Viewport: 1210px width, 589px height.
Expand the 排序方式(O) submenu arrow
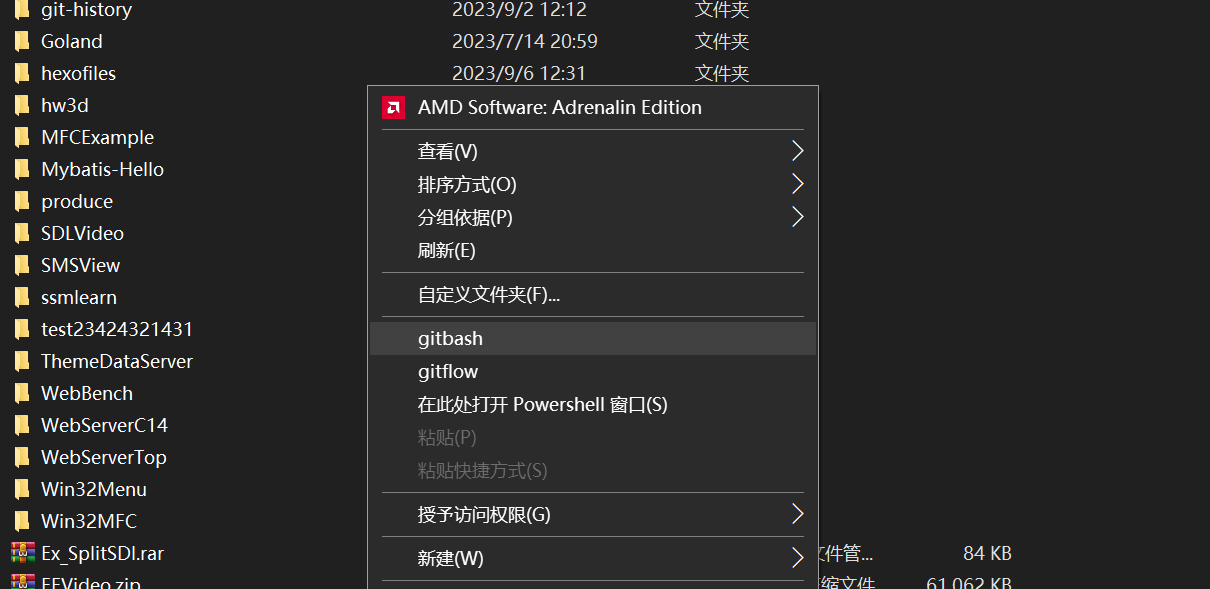[797, 184]
